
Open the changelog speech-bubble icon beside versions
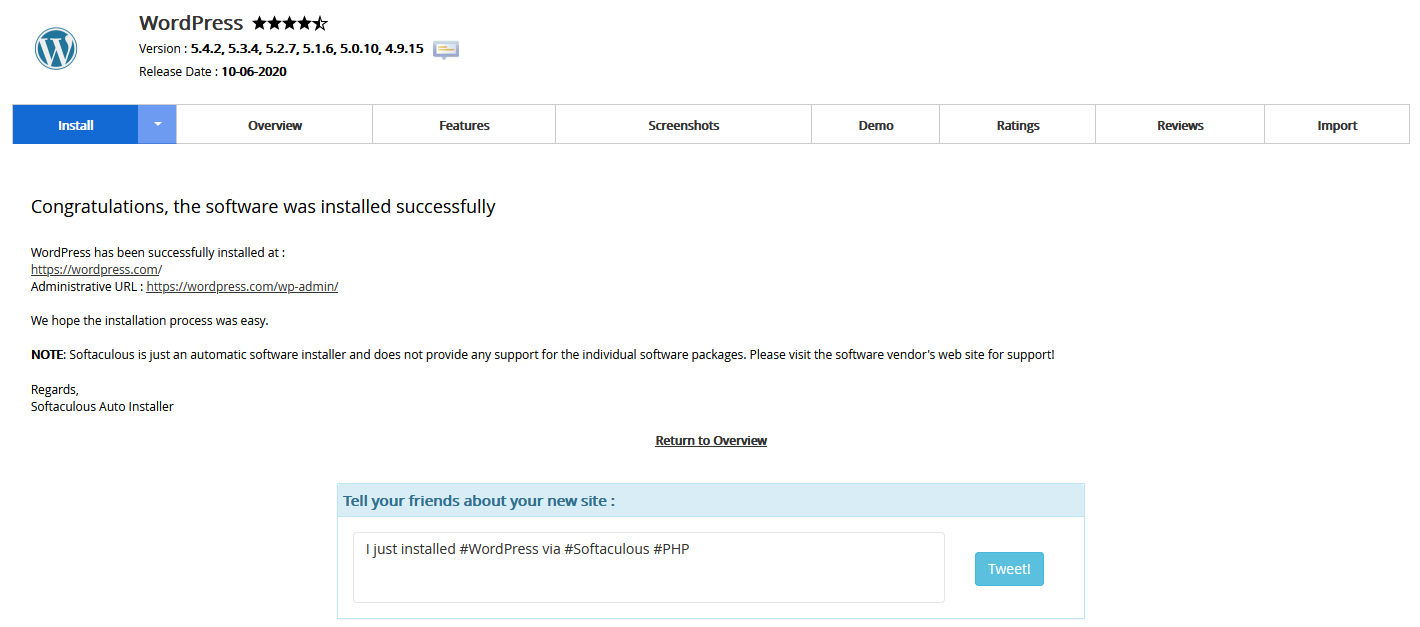point(445,49)
